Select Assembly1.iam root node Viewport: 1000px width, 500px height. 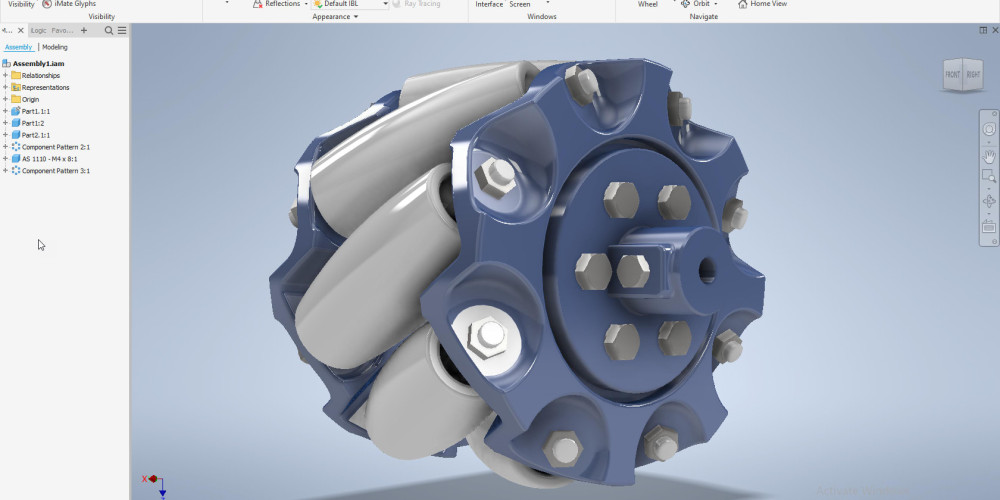[x=38, y=64]
